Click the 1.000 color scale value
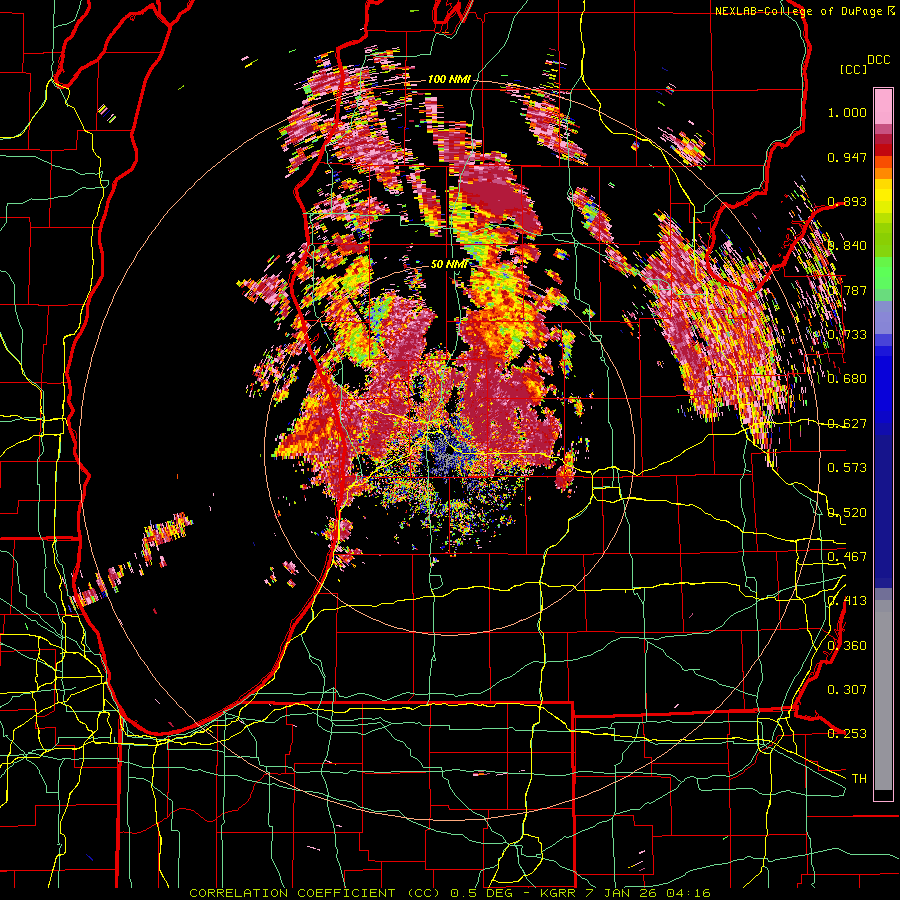 point(847,112)
